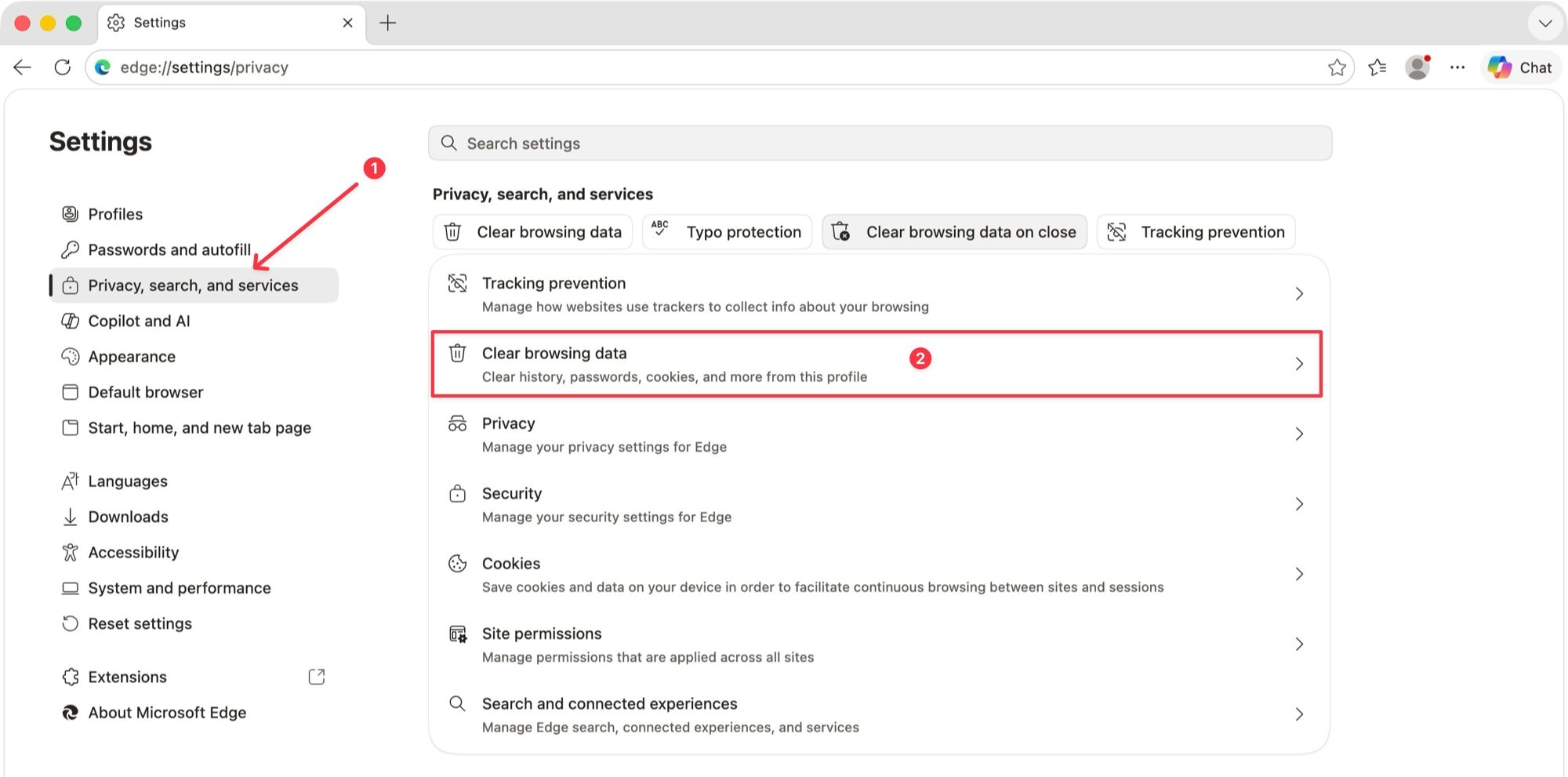Click the Edge logo in address bar
1568x777 pixels.
pos(103,67)
